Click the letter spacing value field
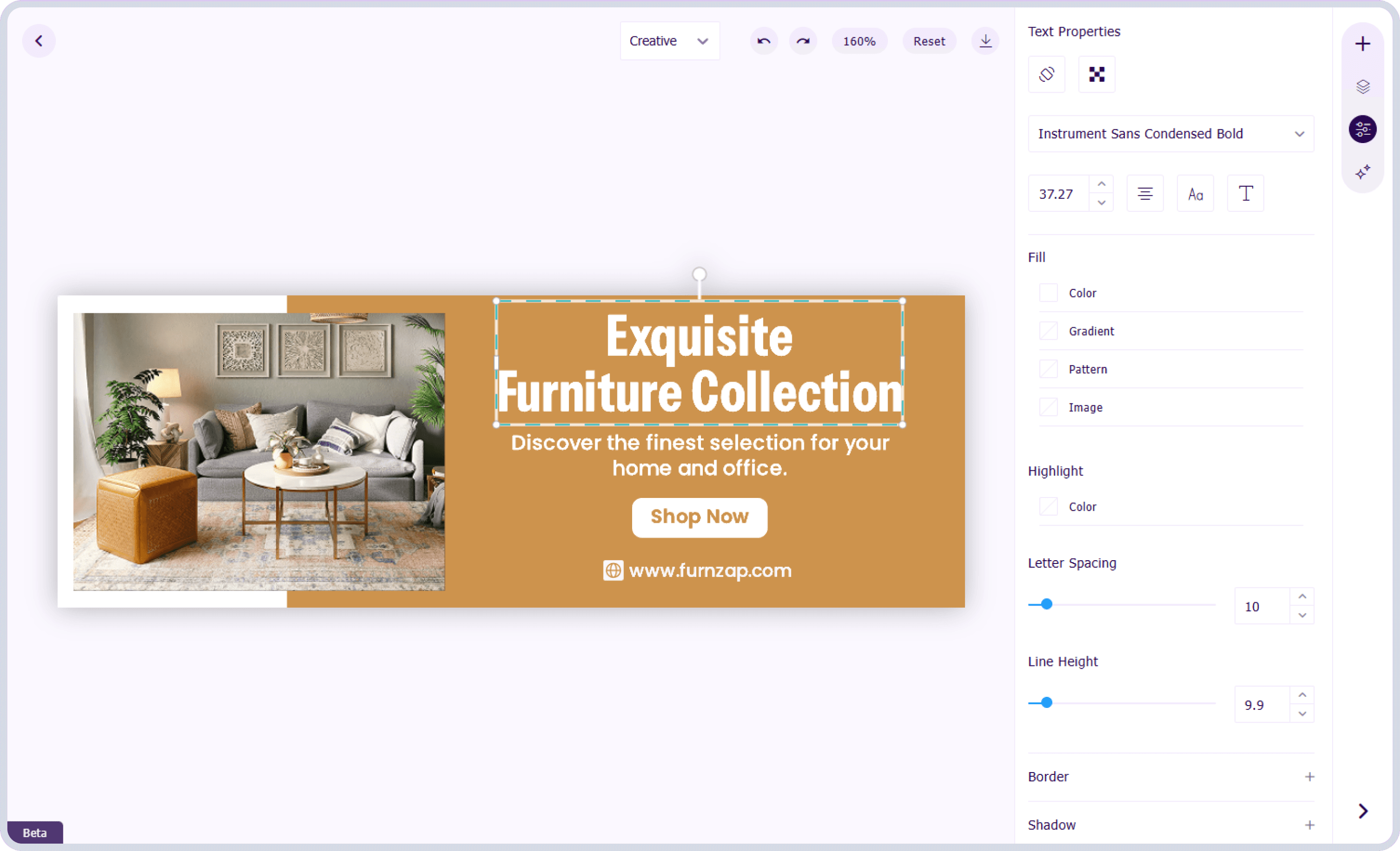This screenshot has width=1400, height=851. [x=1262, y=606]
